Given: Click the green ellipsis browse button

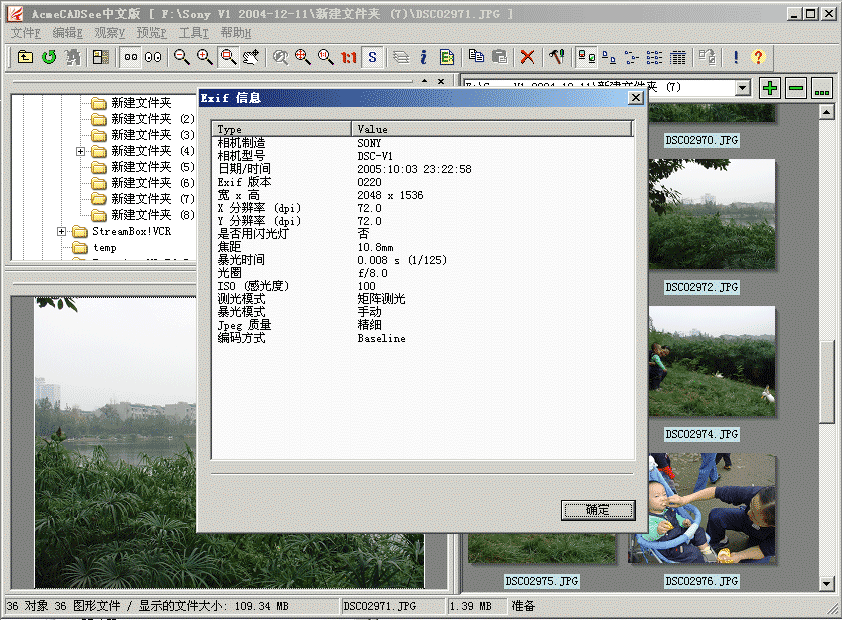Looking at the screenshot, I should tap(822, 87).
